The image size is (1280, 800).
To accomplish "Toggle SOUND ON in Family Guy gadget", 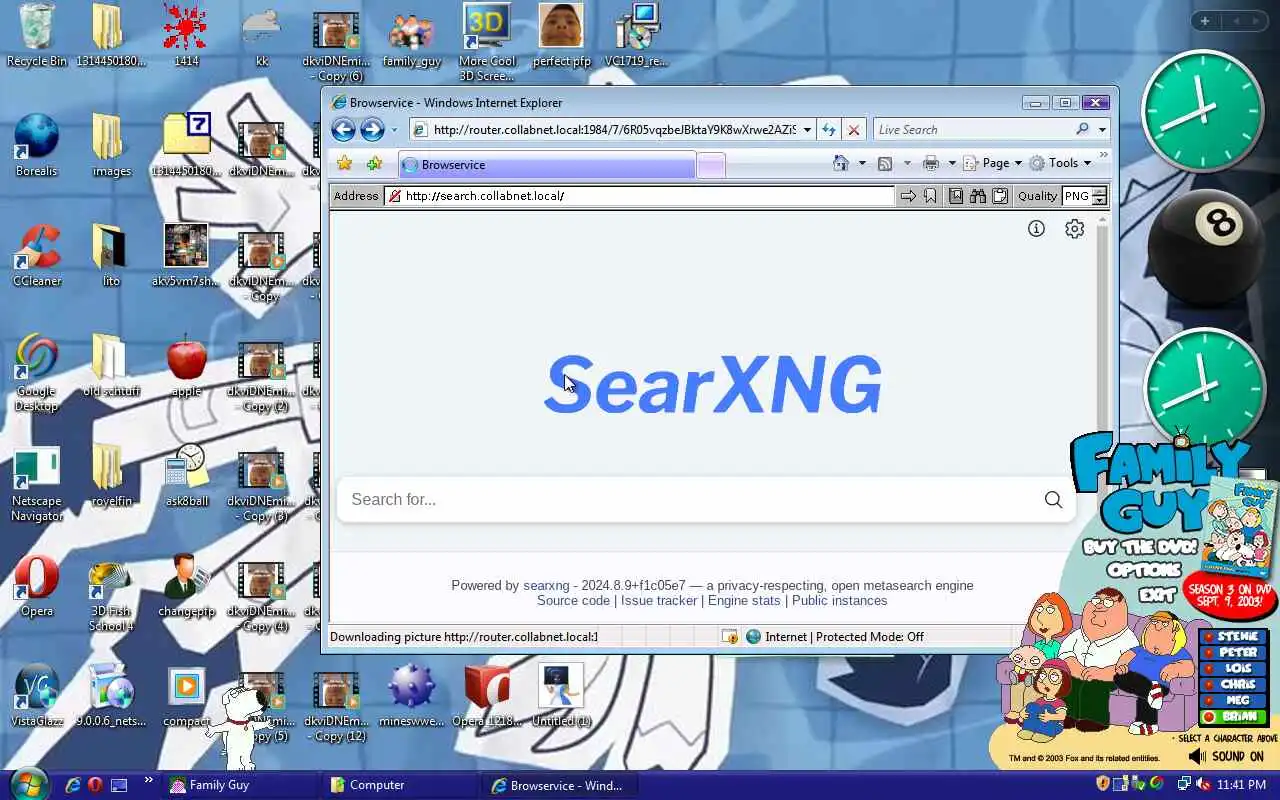I will [x=1226, y=757].
